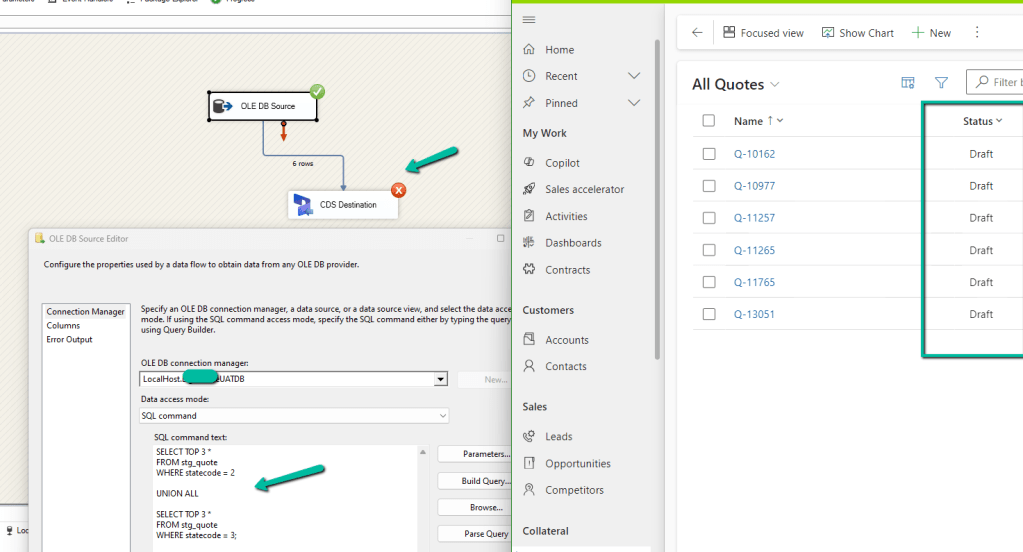Click the Build Query... button
This screenshot has height=552, width=1023.
(474, 480)
